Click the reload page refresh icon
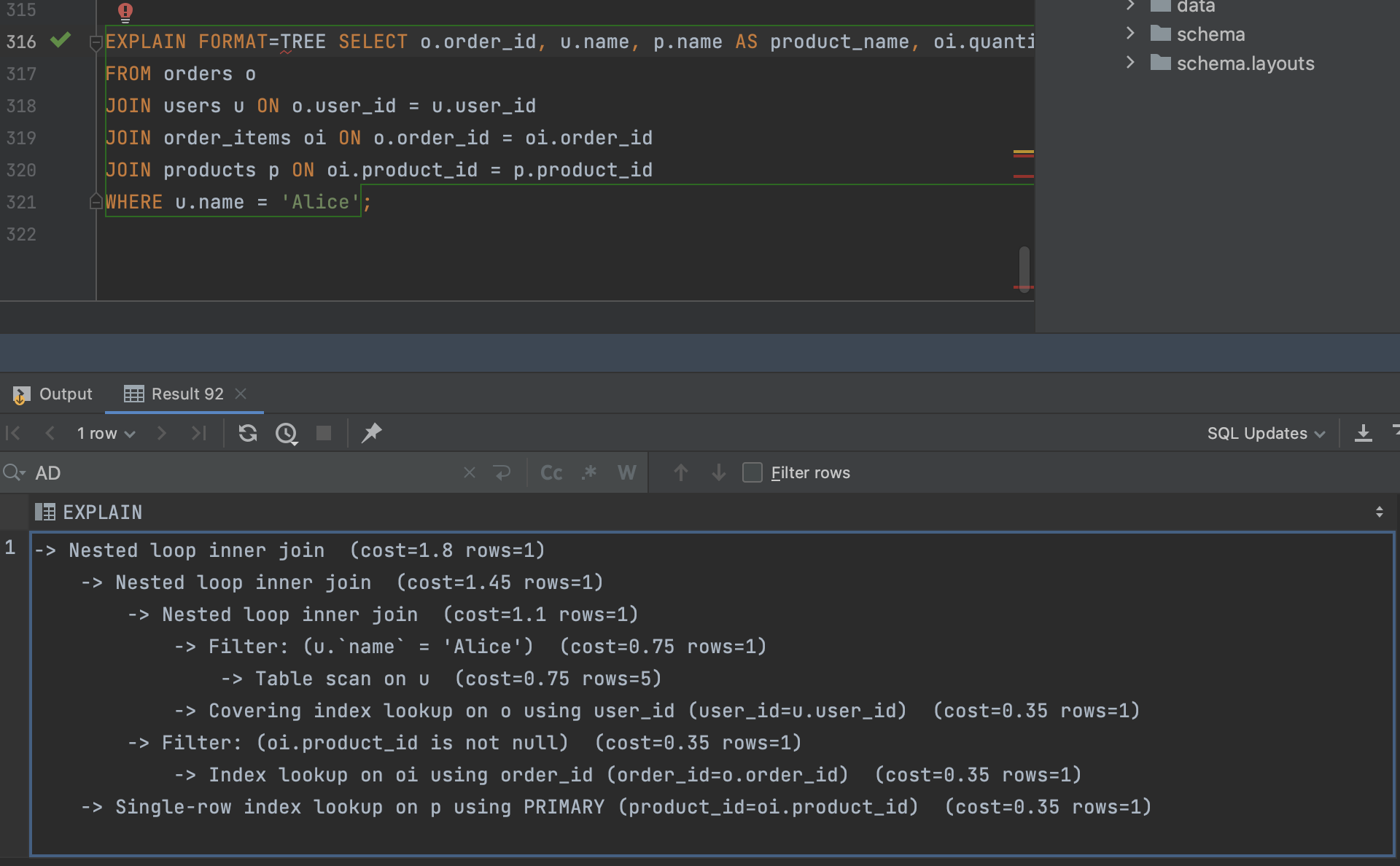The width and height of the screenshot is (1400, 866). coord(248,433)
